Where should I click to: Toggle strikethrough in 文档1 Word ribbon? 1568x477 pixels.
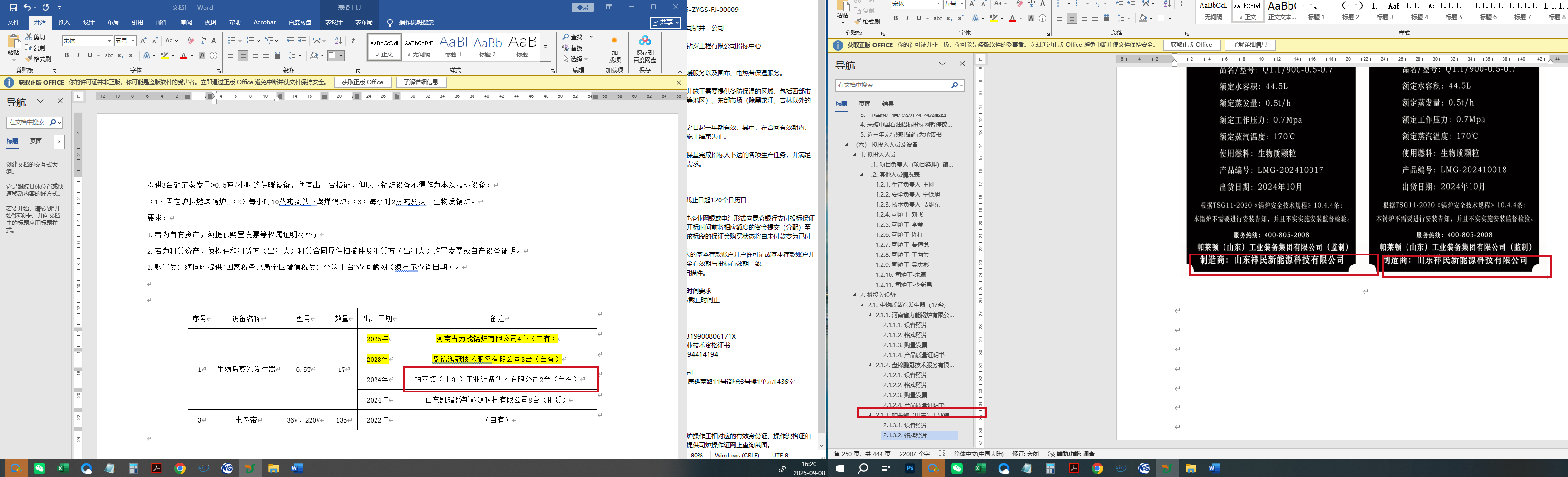109,55
